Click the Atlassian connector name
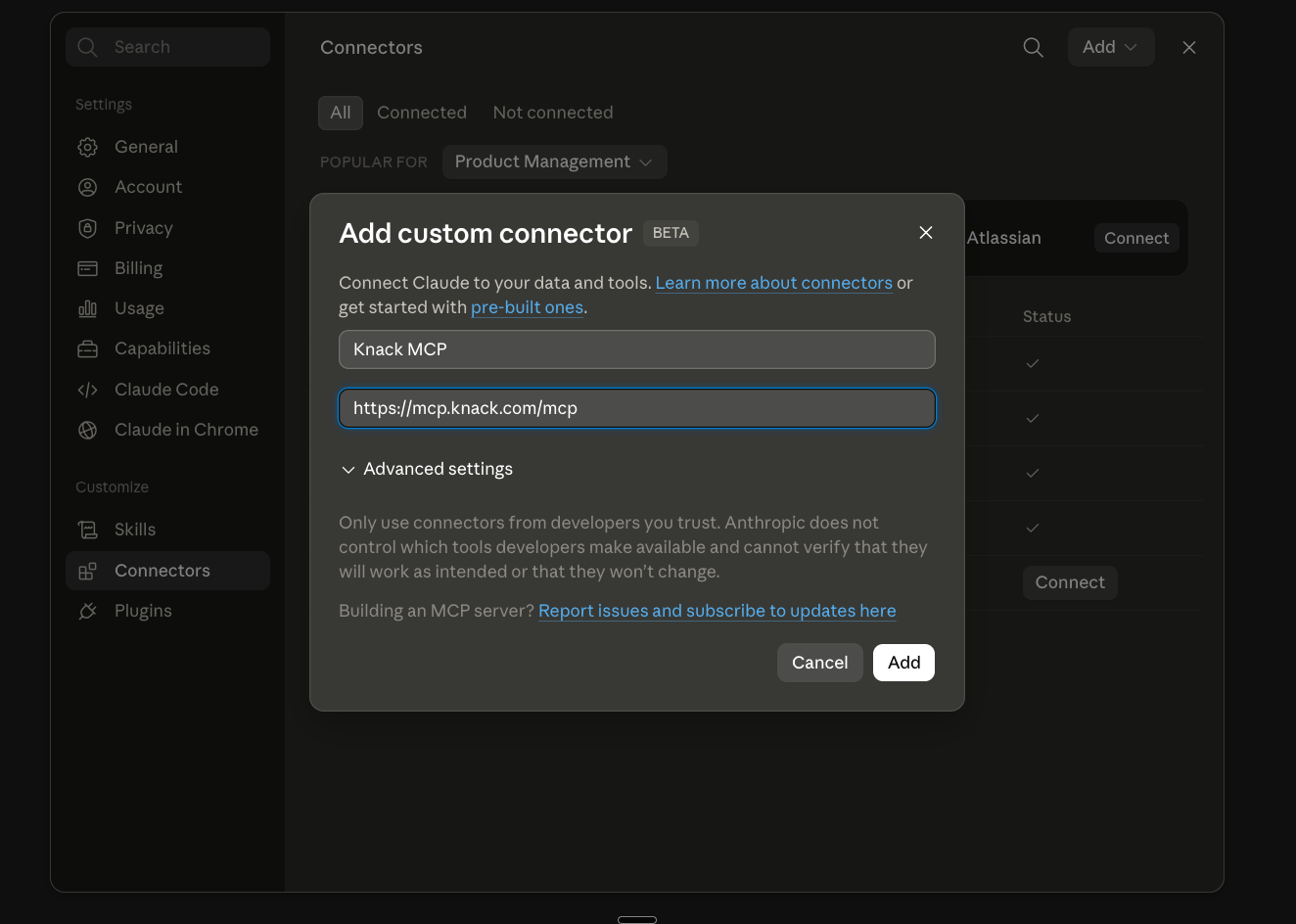The height and width of the screenshot is (924, 1296). pos(1004,238)
